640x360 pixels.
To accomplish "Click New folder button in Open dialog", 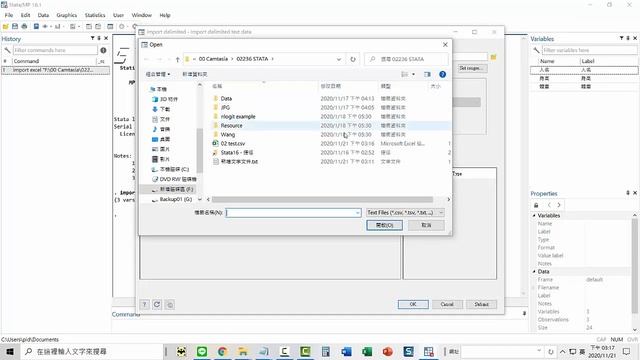I will 195,74.
